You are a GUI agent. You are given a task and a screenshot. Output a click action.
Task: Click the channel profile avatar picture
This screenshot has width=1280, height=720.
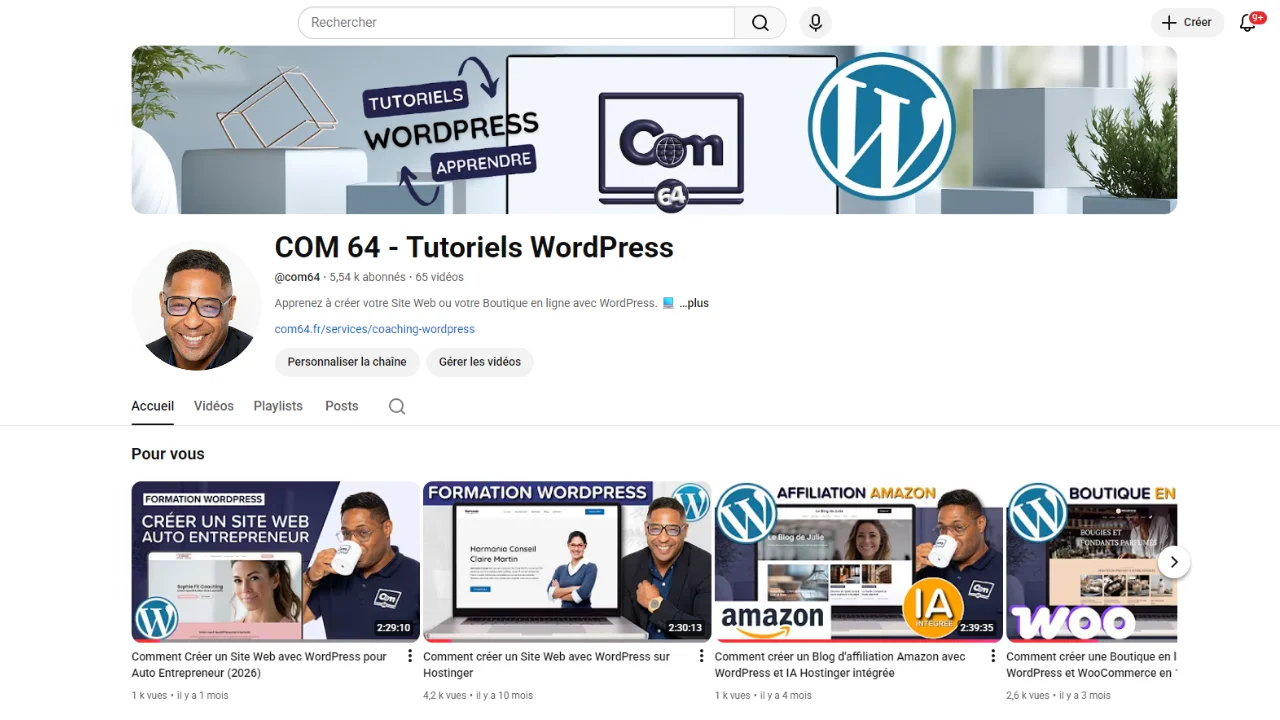196,306
